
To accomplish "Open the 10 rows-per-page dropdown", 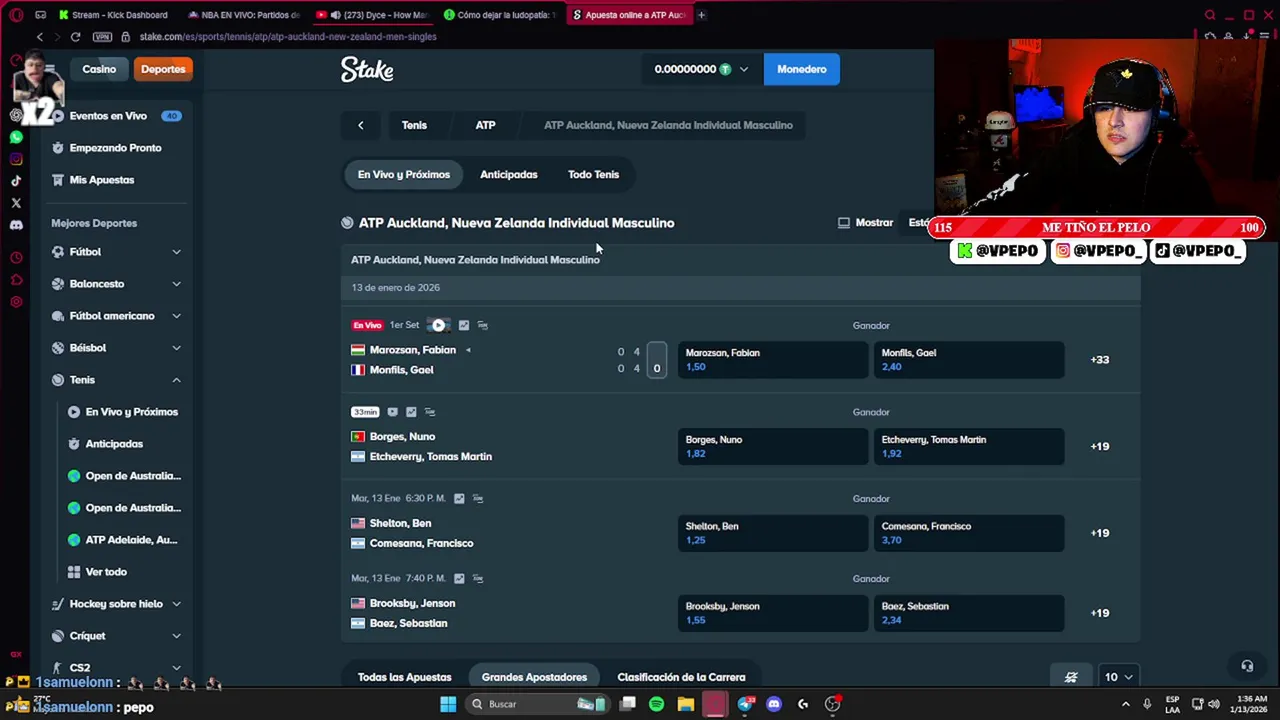I will (1117, 677).
